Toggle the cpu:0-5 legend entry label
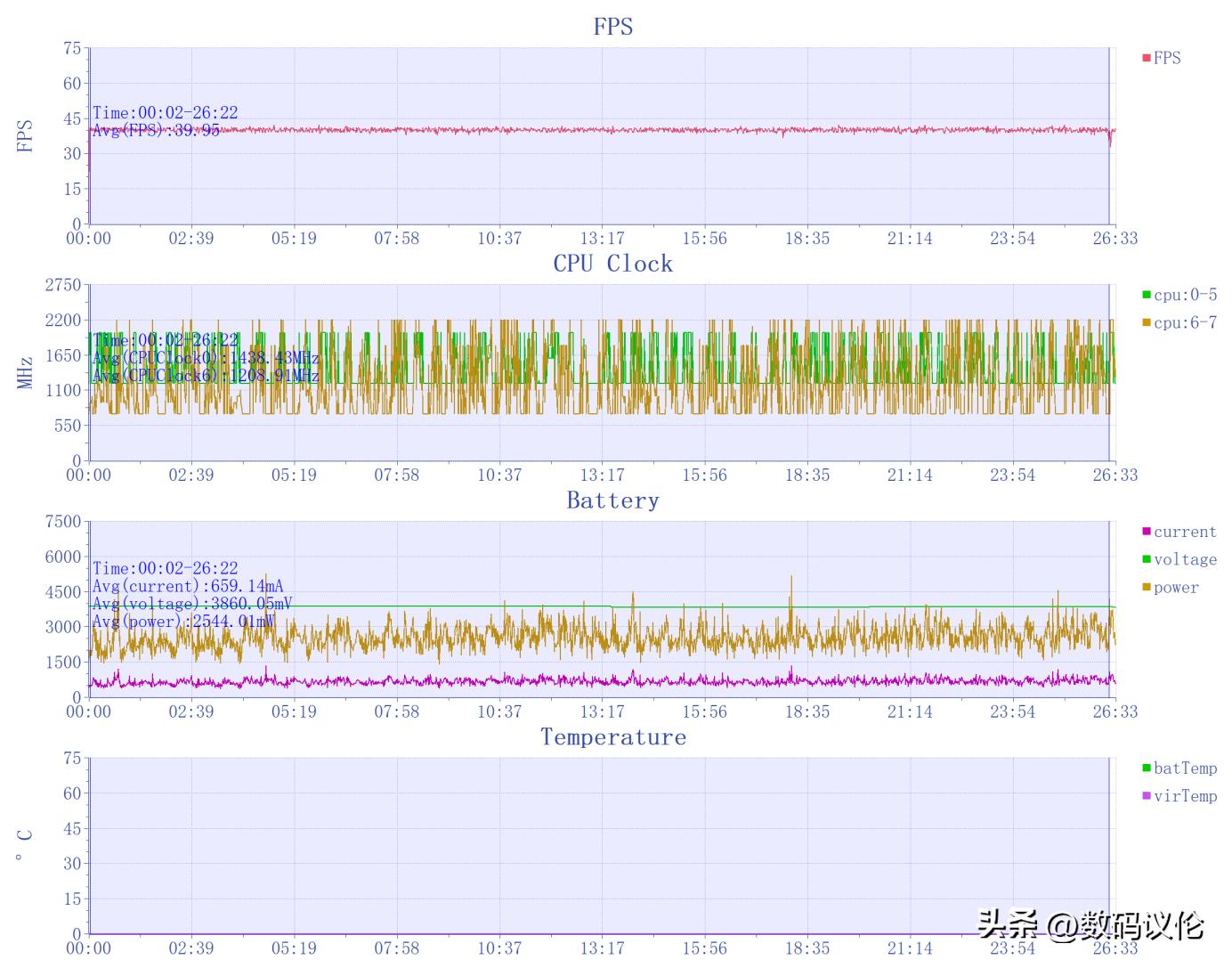 click(x=1185, y=295)
